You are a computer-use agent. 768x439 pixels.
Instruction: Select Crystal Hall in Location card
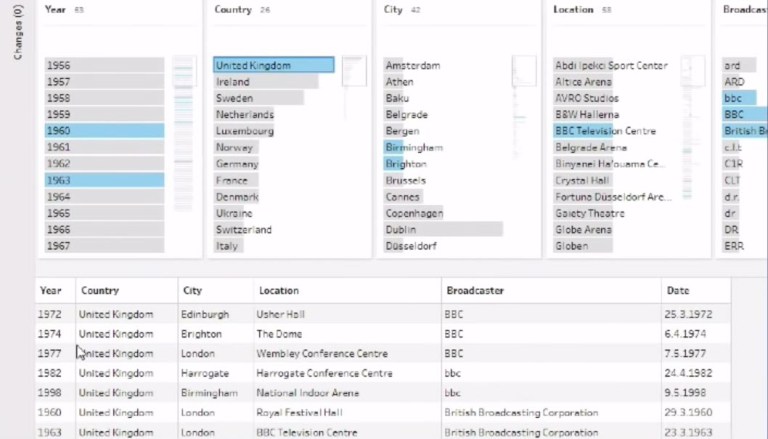click(582, 180)
